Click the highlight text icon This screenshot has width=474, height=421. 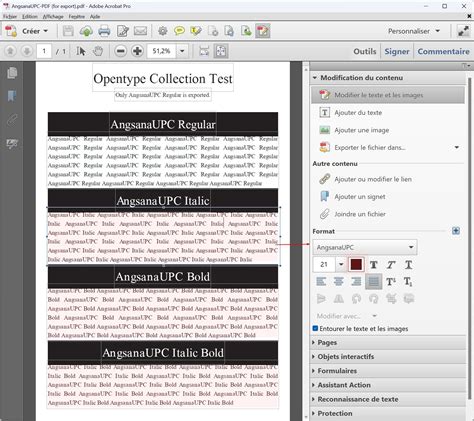pyautogui.click(x=196, y=31)
